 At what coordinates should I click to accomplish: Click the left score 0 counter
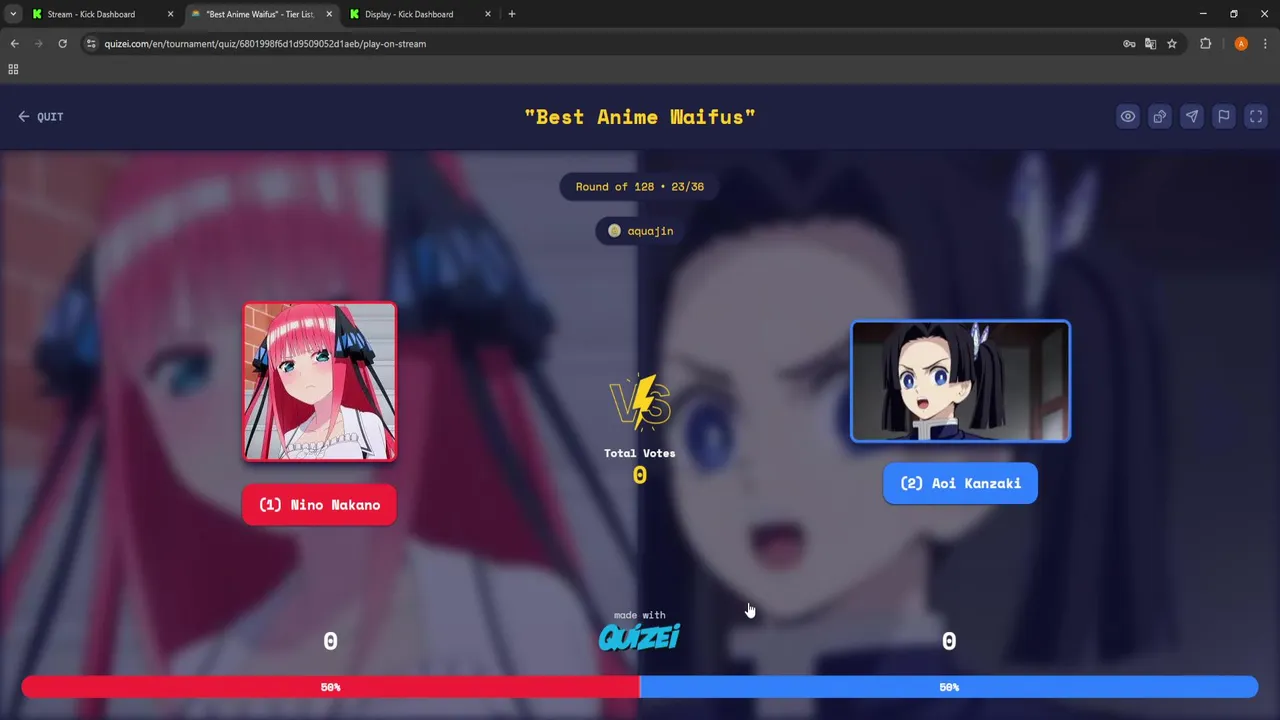tap(330, 641)
